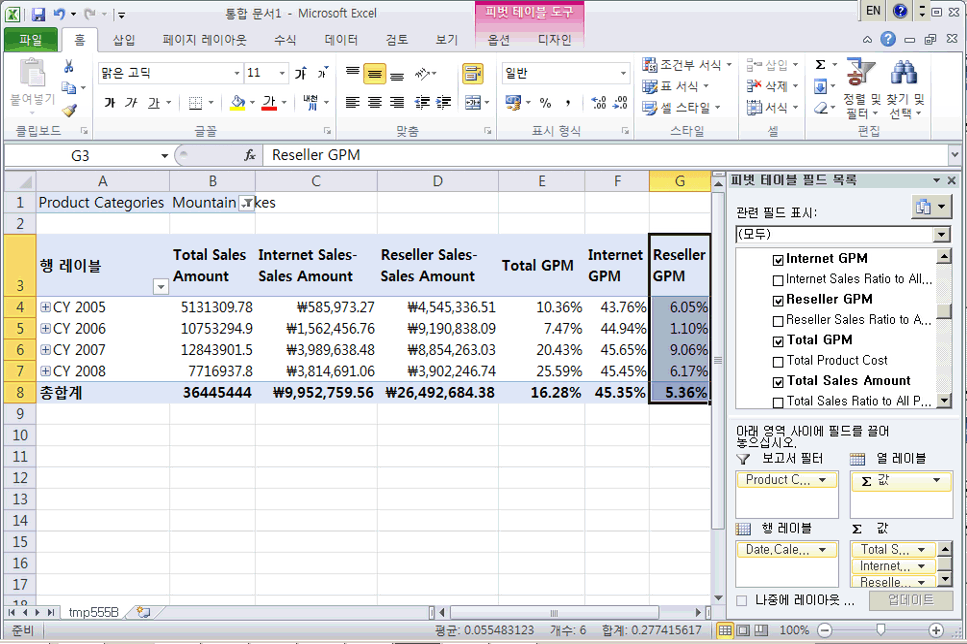
Task: Switch to the 삽입 ribbon tab
Action: (124, 40)
